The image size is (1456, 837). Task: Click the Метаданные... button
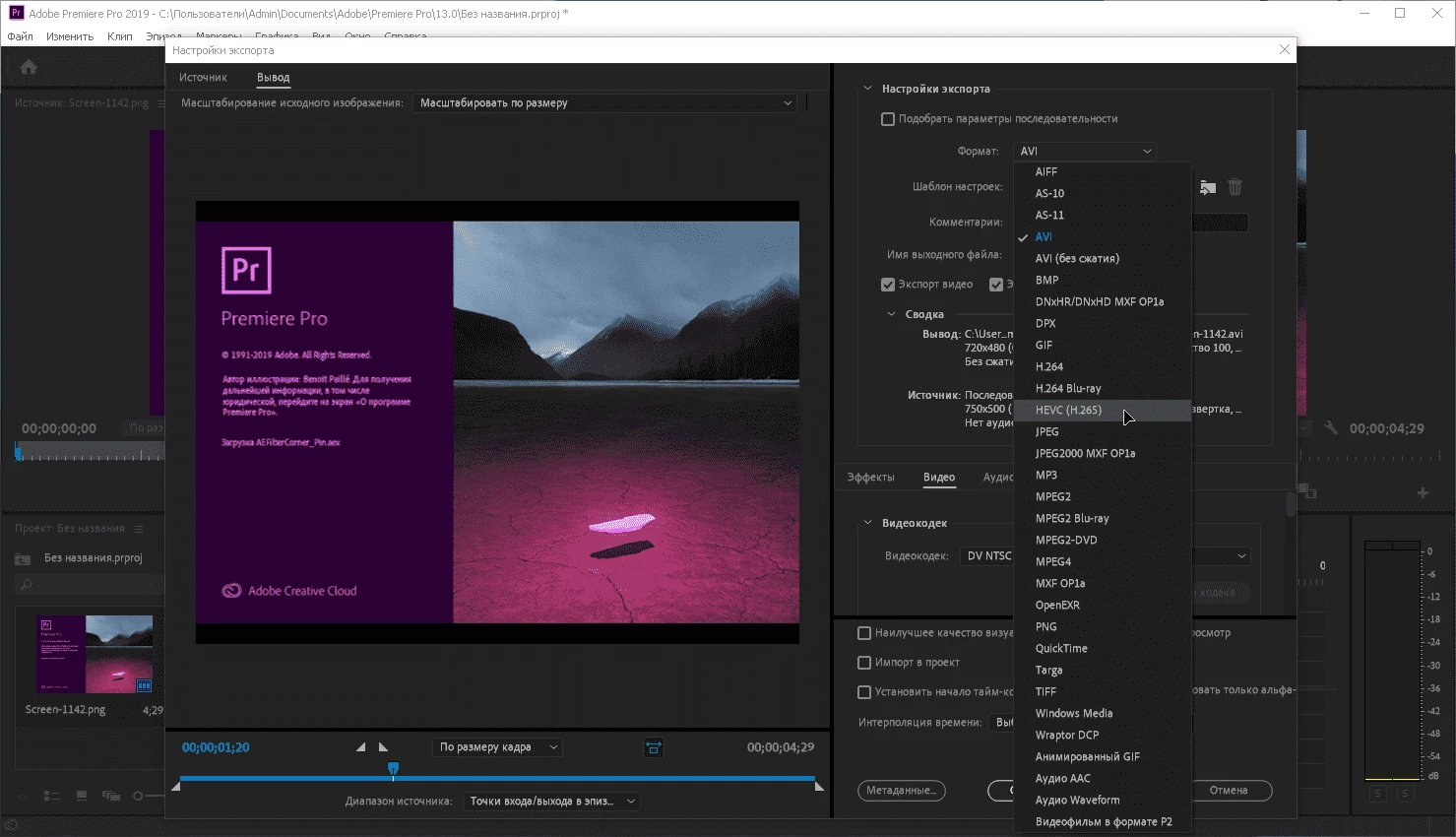[902, 791]
